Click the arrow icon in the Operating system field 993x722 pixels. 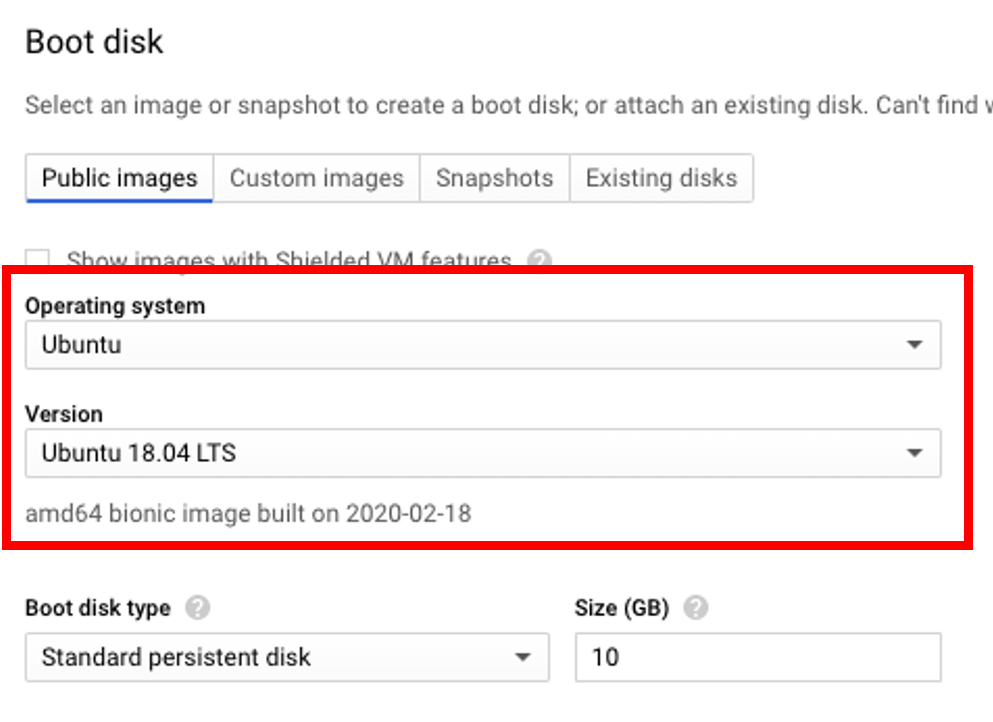pos(914,345)
